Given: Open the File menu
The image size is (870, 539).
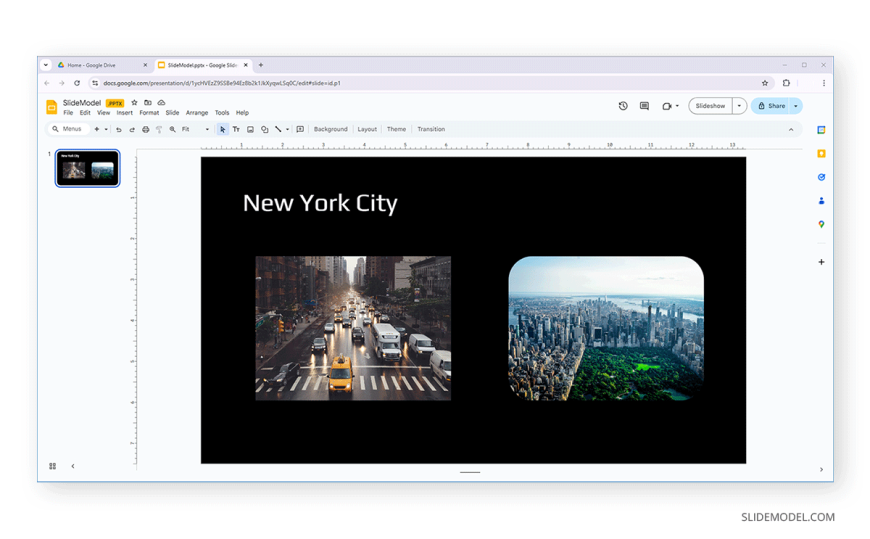Looking at the screenshot, I should (68, 113).
